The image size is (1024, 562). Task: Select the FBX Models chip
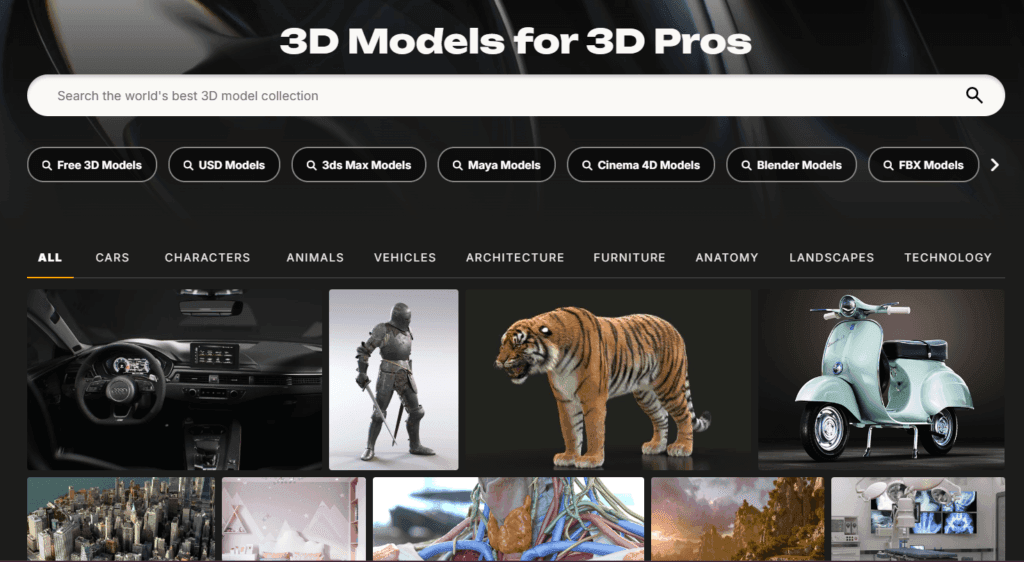pos(923,165)
